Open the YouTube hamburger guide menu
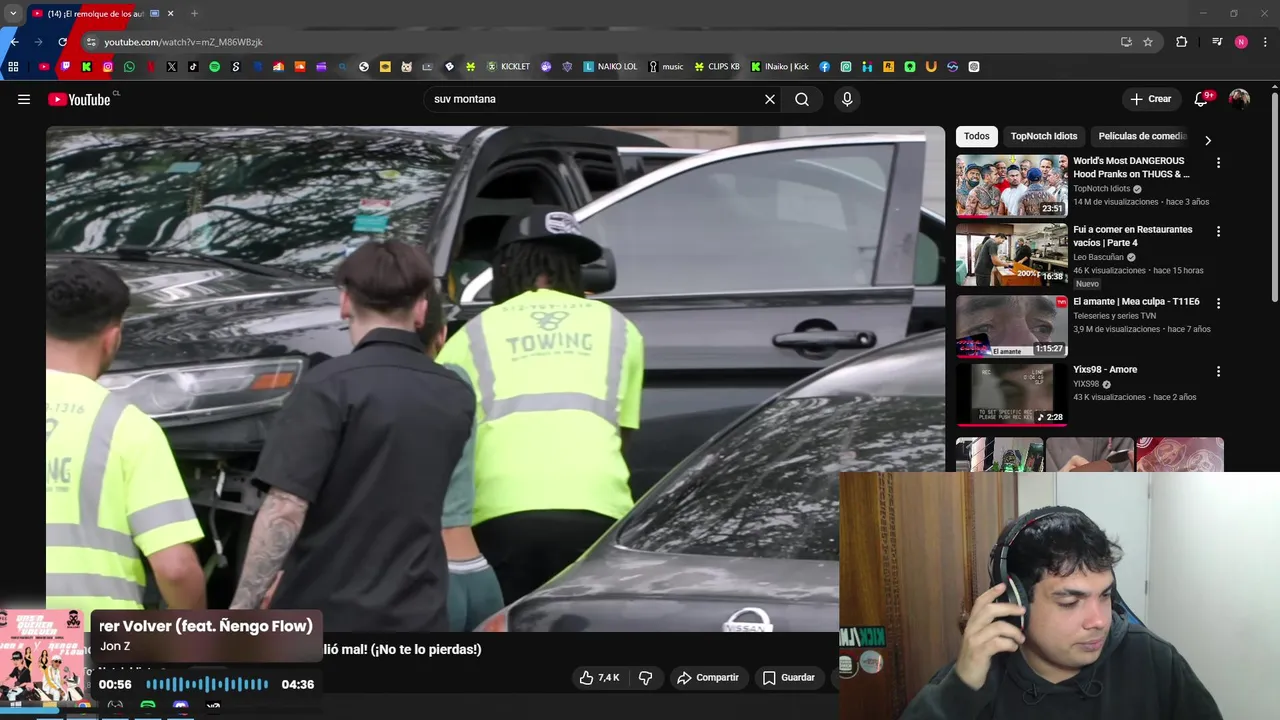 coord(24,99)
